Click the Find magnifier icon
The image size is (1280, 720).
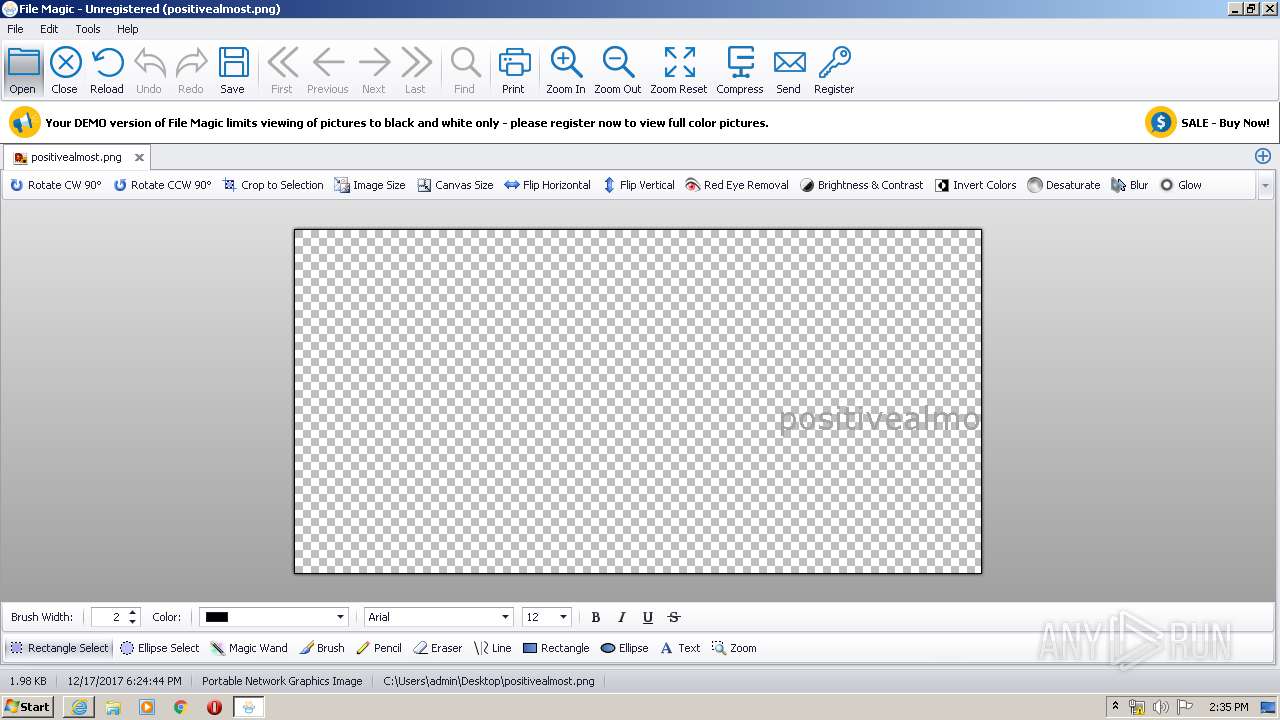point(465,71)
